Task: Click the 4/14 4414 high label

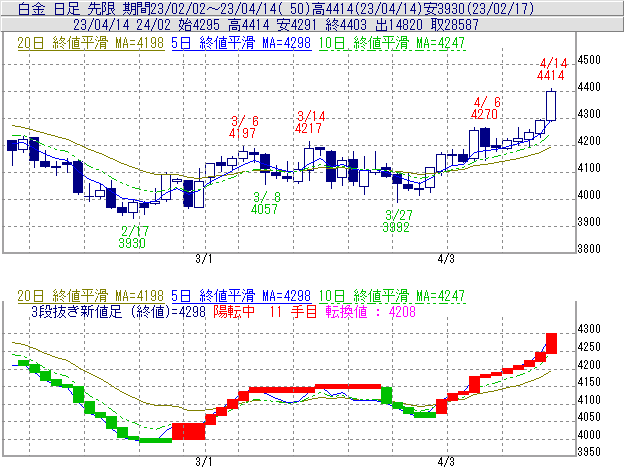Action: point(552,69)
